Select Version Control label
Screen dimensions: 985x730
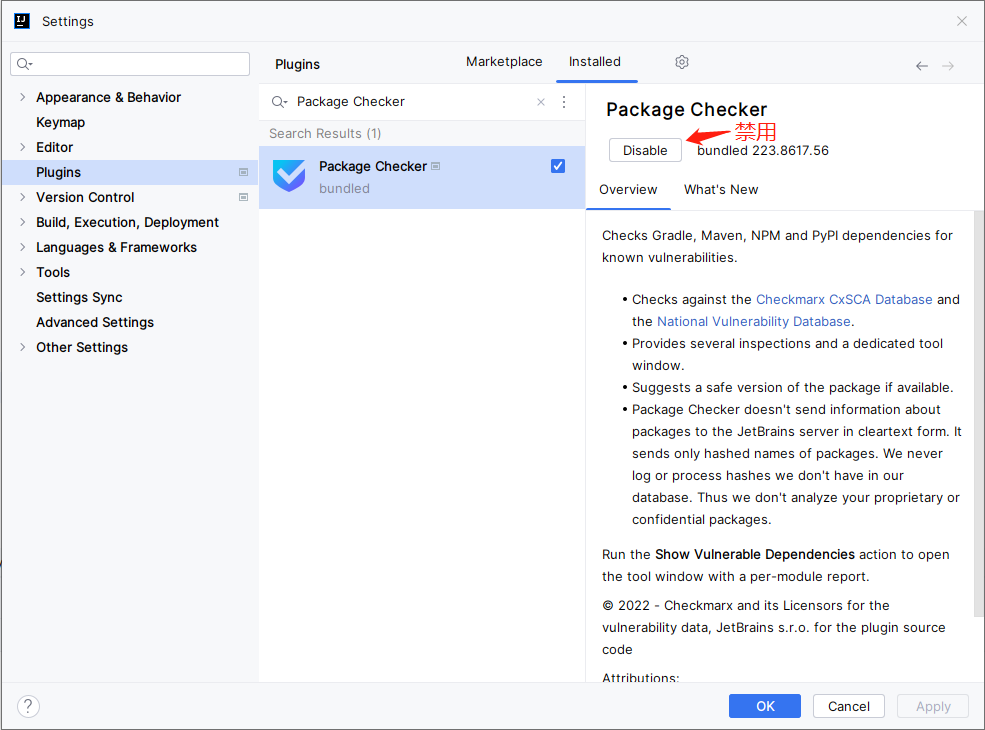coord(85,197)
